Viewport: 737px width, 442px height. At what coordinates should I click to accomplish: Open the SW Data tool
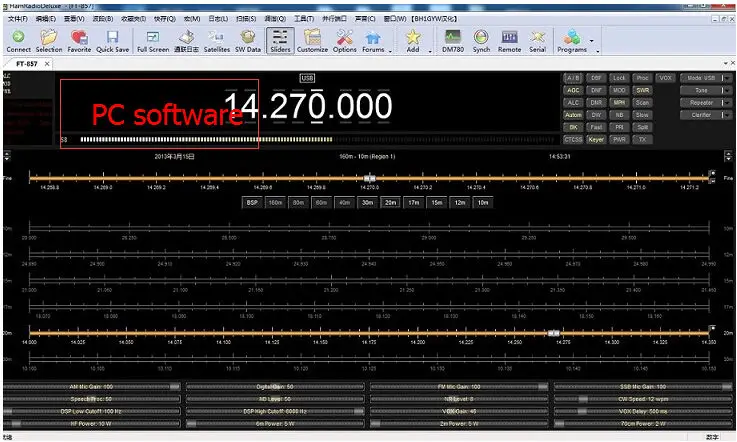click(248, 41)
